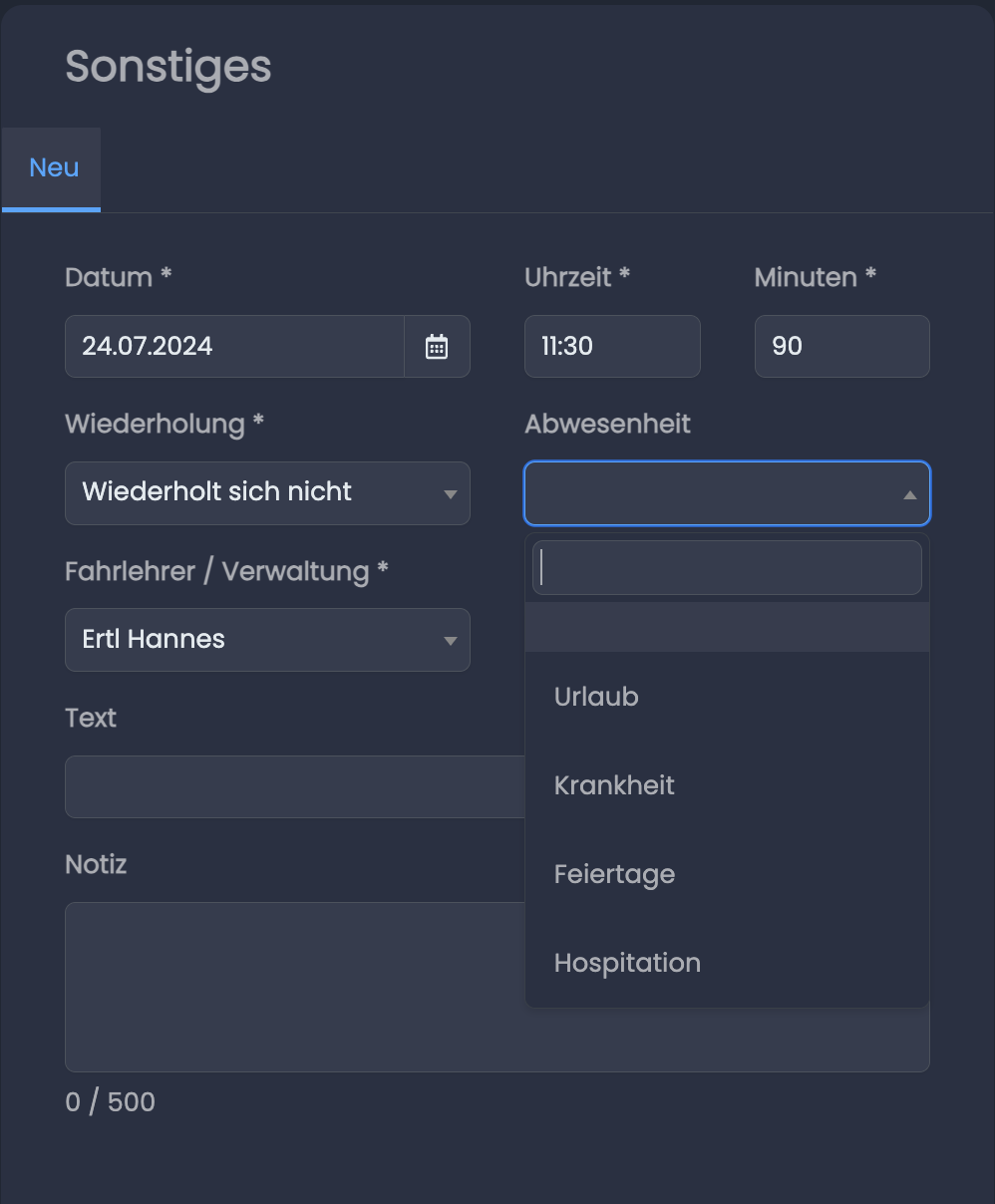The height and width of the screenshot is (1204, 995).
Task: Click the Sonstiges heading
Action: (x=168, y=67)
